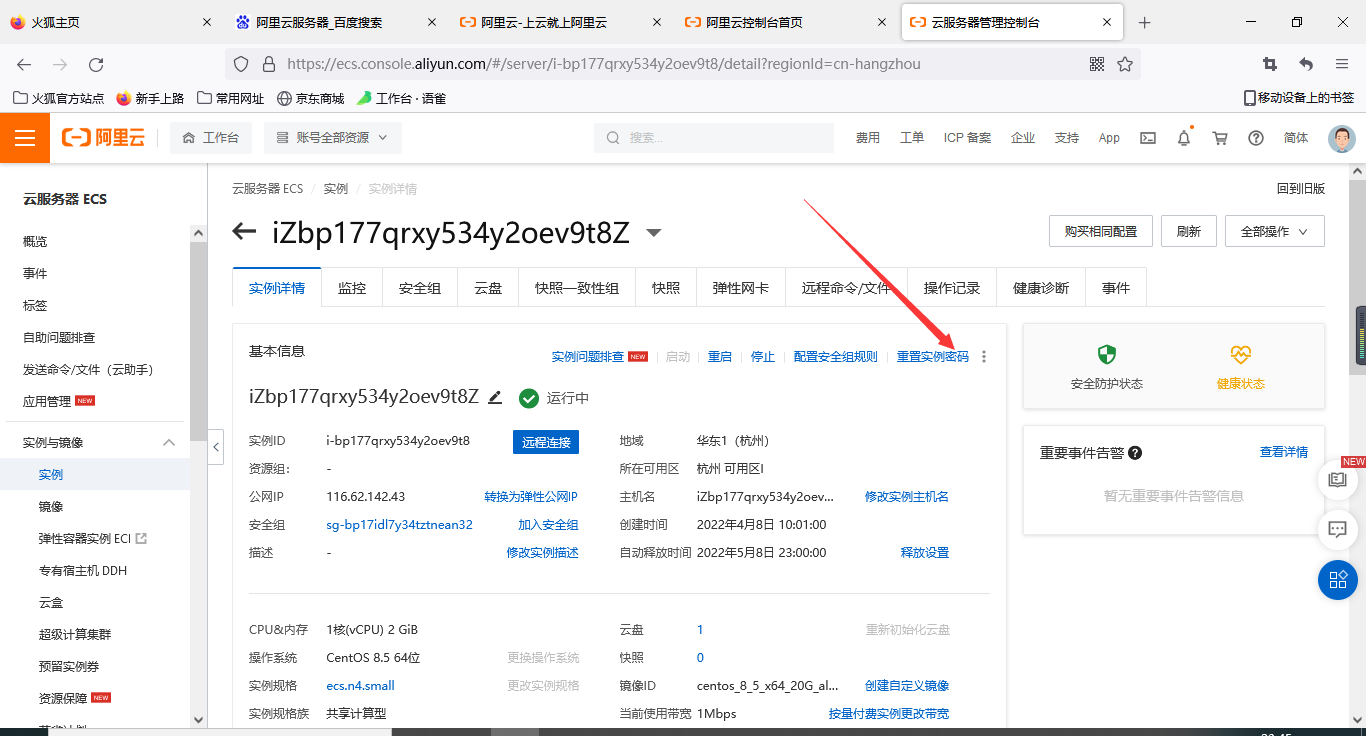The image size is (1366, 736).
Task: Click the 购买相同配置 button
Action: pyautogui.click(x=1101, y=231)
